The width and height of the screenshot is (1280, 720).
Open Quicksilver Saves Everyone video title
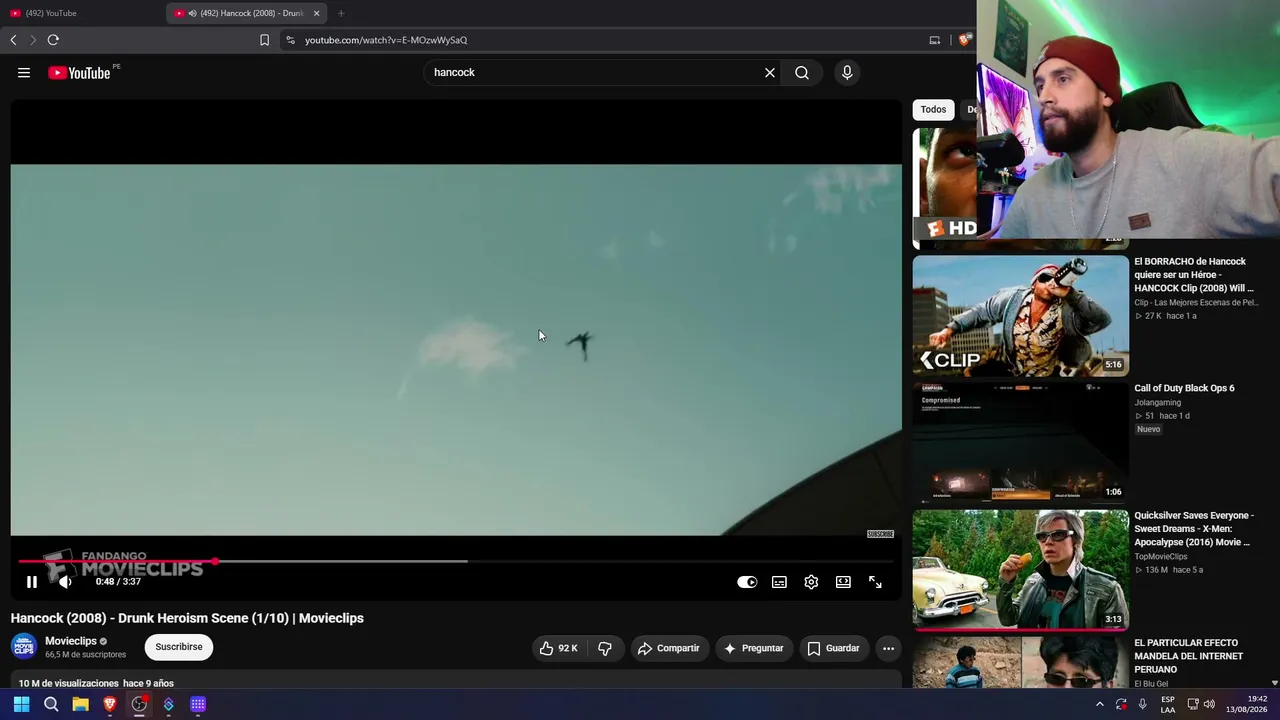pos(1194,529)
